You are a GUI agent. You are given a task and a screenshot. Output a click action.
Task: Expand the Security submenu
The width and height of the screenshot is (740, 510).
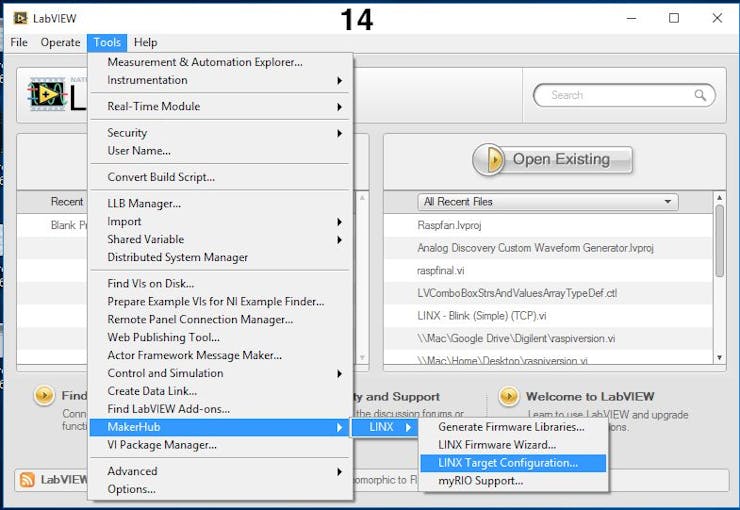(221, 133)
